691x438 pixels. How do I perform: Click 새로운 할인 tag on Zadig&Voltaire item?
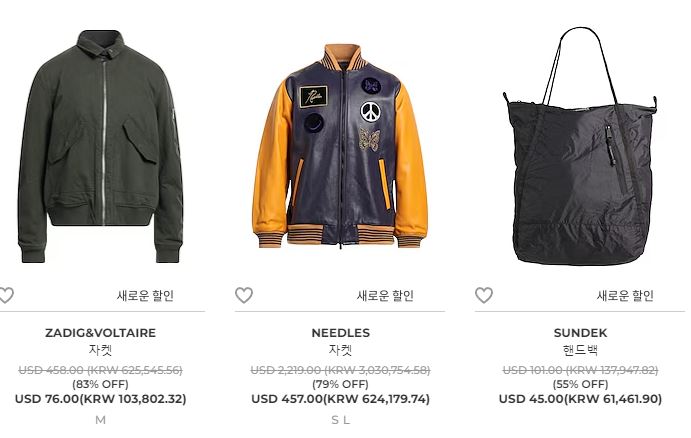click(145, 296)
